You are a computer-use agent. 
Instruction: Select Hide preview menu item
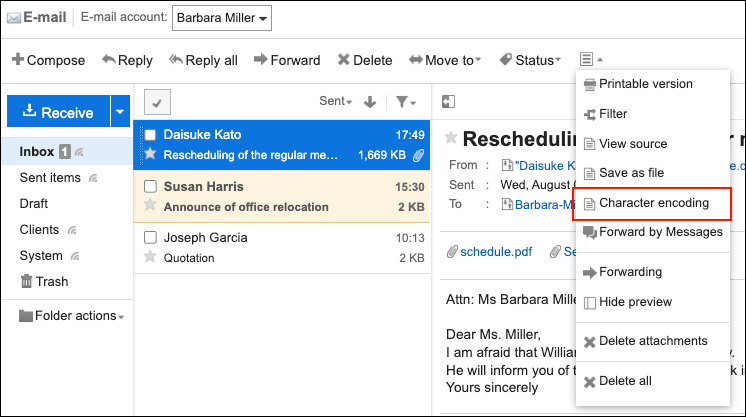(653, 302)
